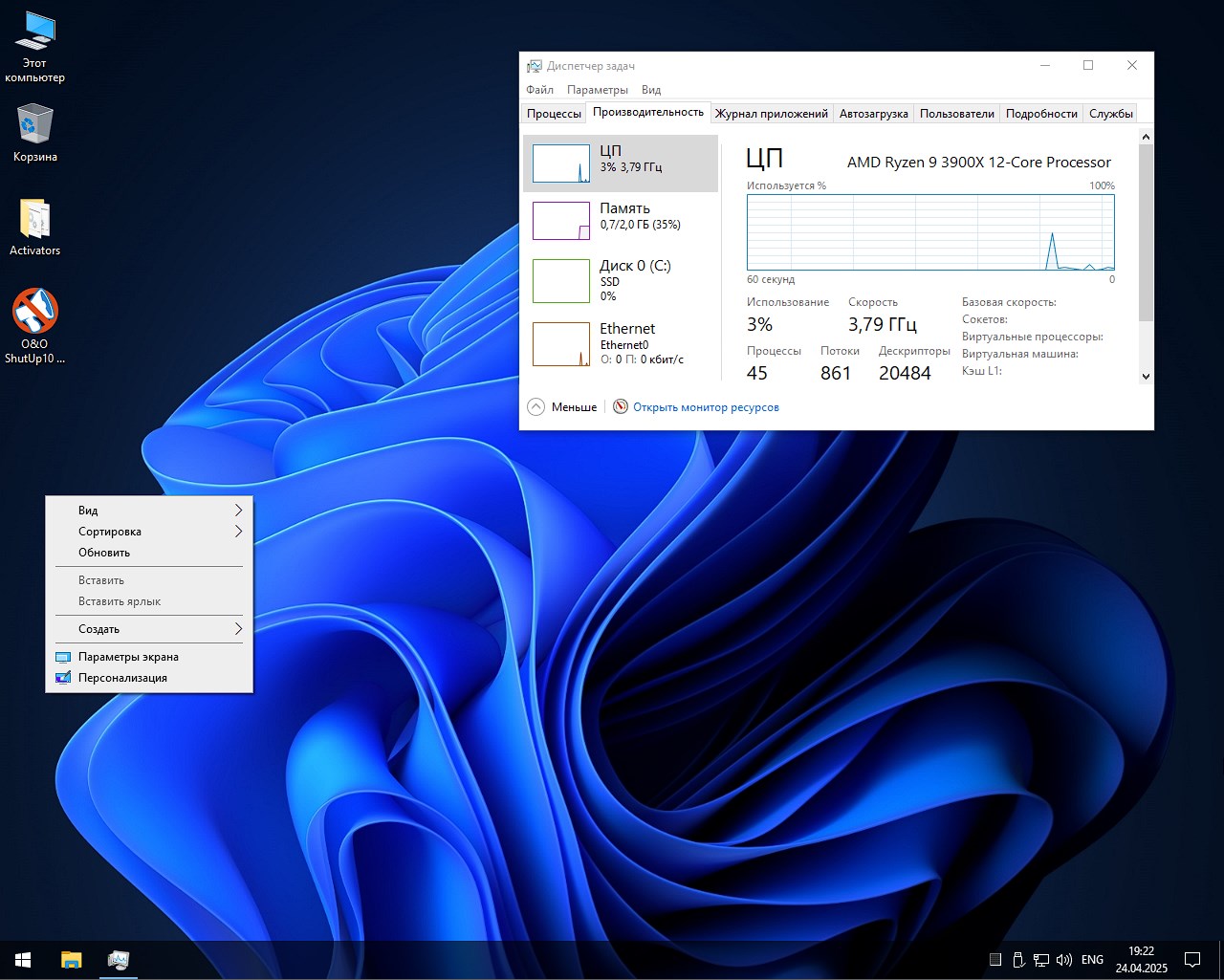Expand the Вид submenu in context menu
The width and height of the screenshot is (1224, 980).
tap(148, 511)
